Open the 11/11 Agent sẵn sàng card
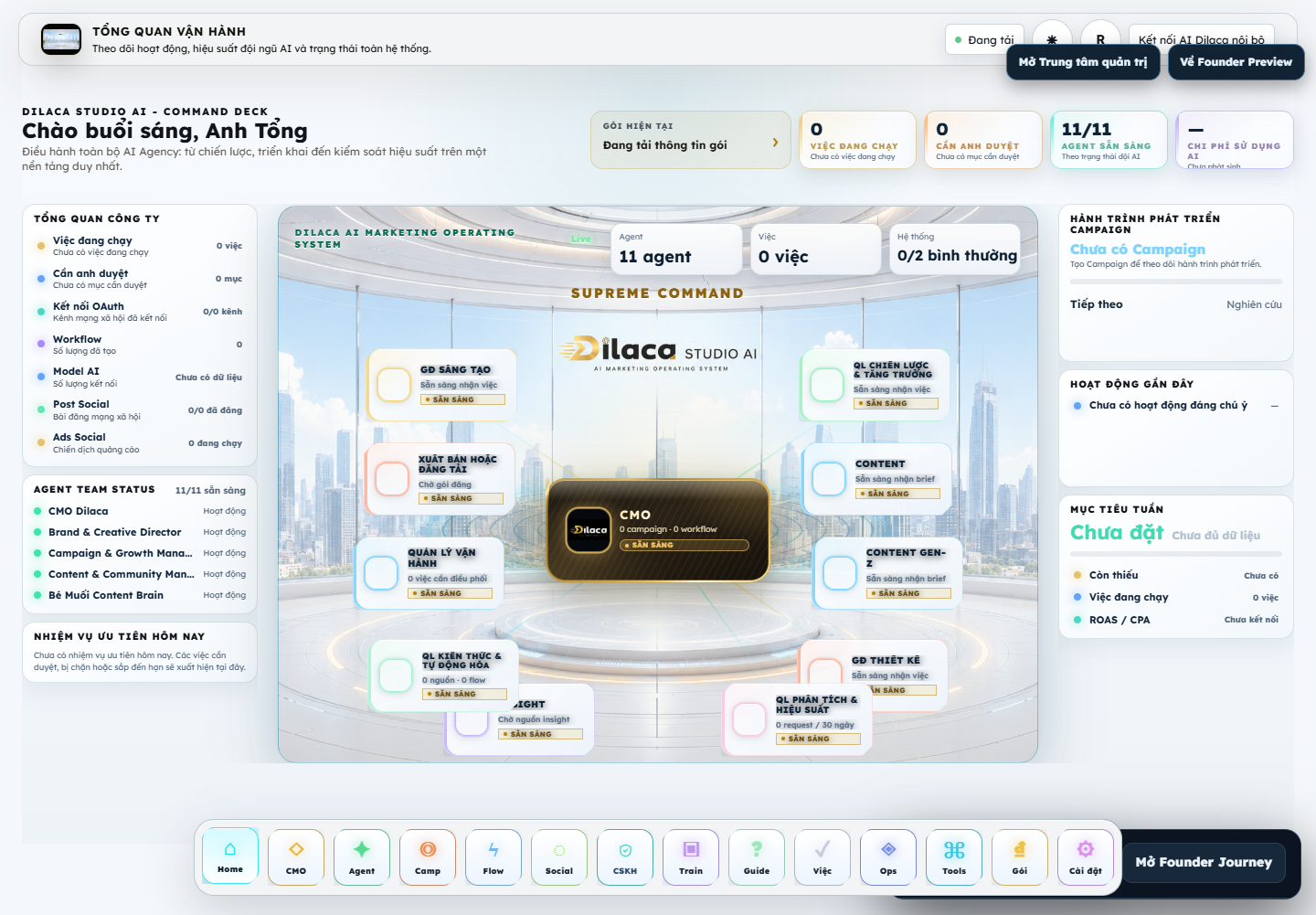Image resolution: width=1316 pixels, height=915 pixels. [x=1109, y=140]
